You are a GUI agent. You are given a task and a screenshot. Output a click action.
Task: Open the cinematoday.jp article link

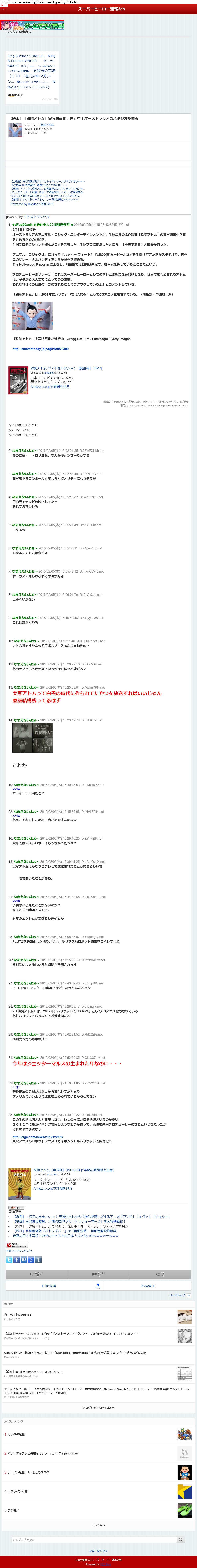(x=40, y=349)
